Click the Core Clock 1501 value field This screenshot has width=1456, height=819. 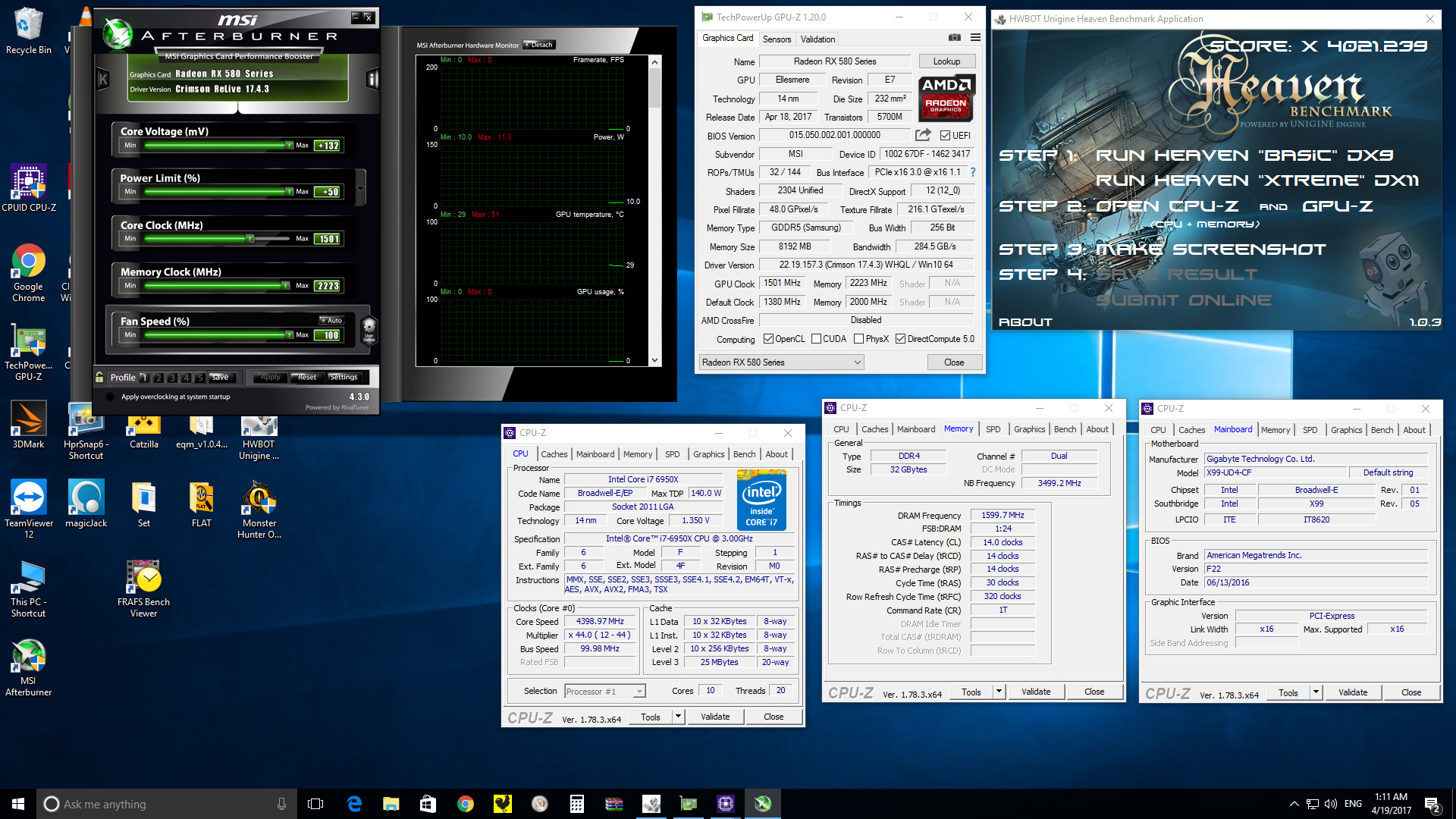tap(328, 239)
